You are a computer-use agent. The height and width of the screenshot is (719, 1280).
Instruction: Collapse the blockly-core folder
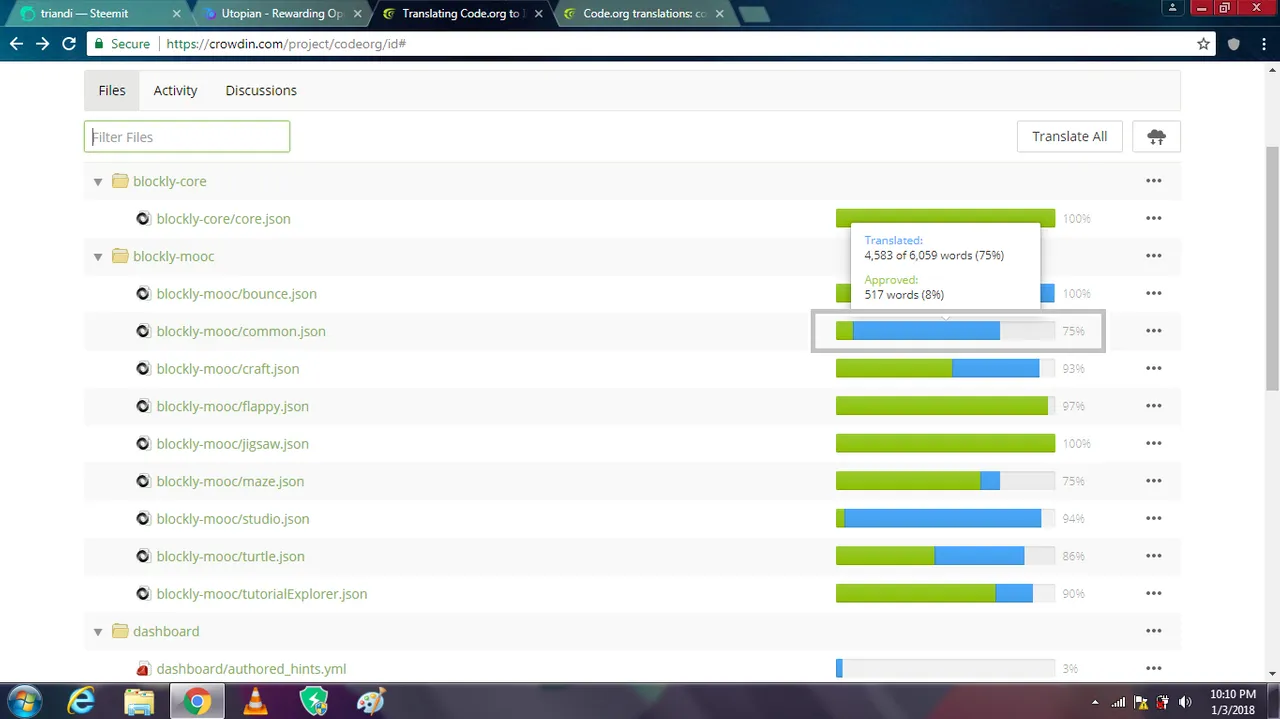tap(98, 182)
